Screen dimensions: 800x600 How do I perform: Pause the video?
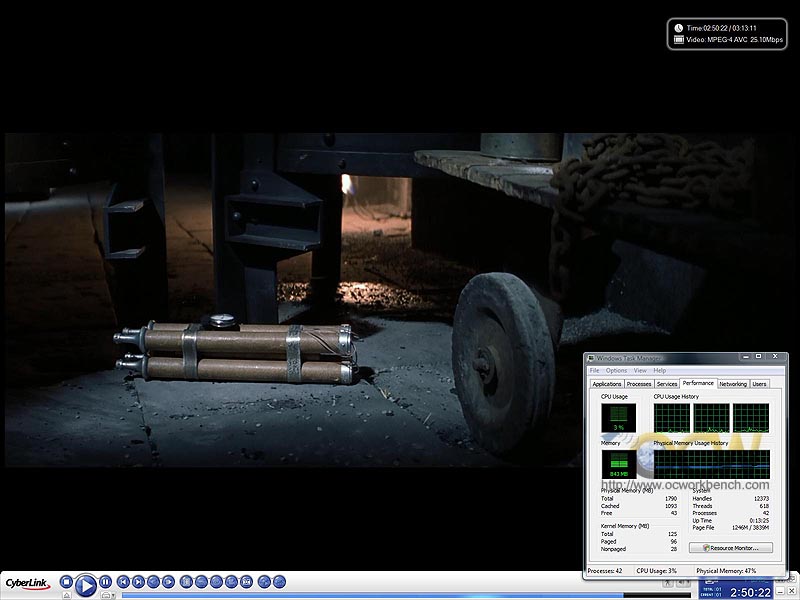pos(105,582)
